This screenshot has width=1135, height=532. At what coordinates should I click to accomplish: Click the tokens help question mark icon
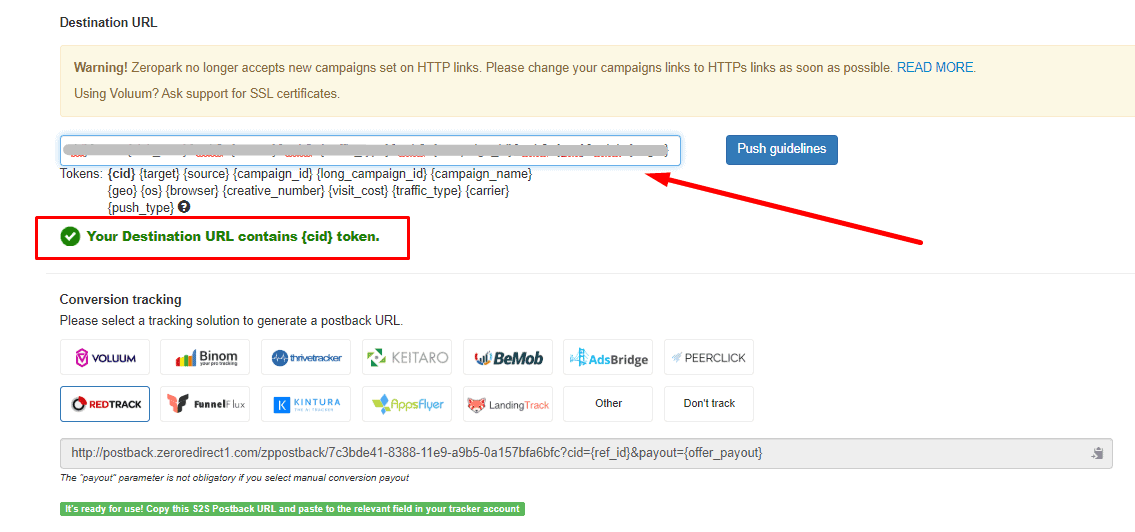(183, 207)
